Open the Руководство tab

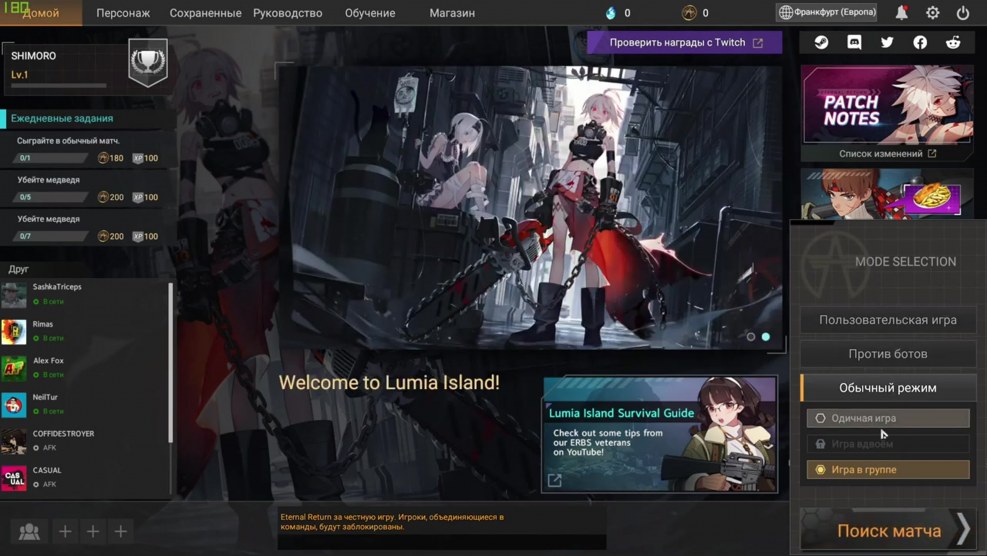tap(288, 13)
